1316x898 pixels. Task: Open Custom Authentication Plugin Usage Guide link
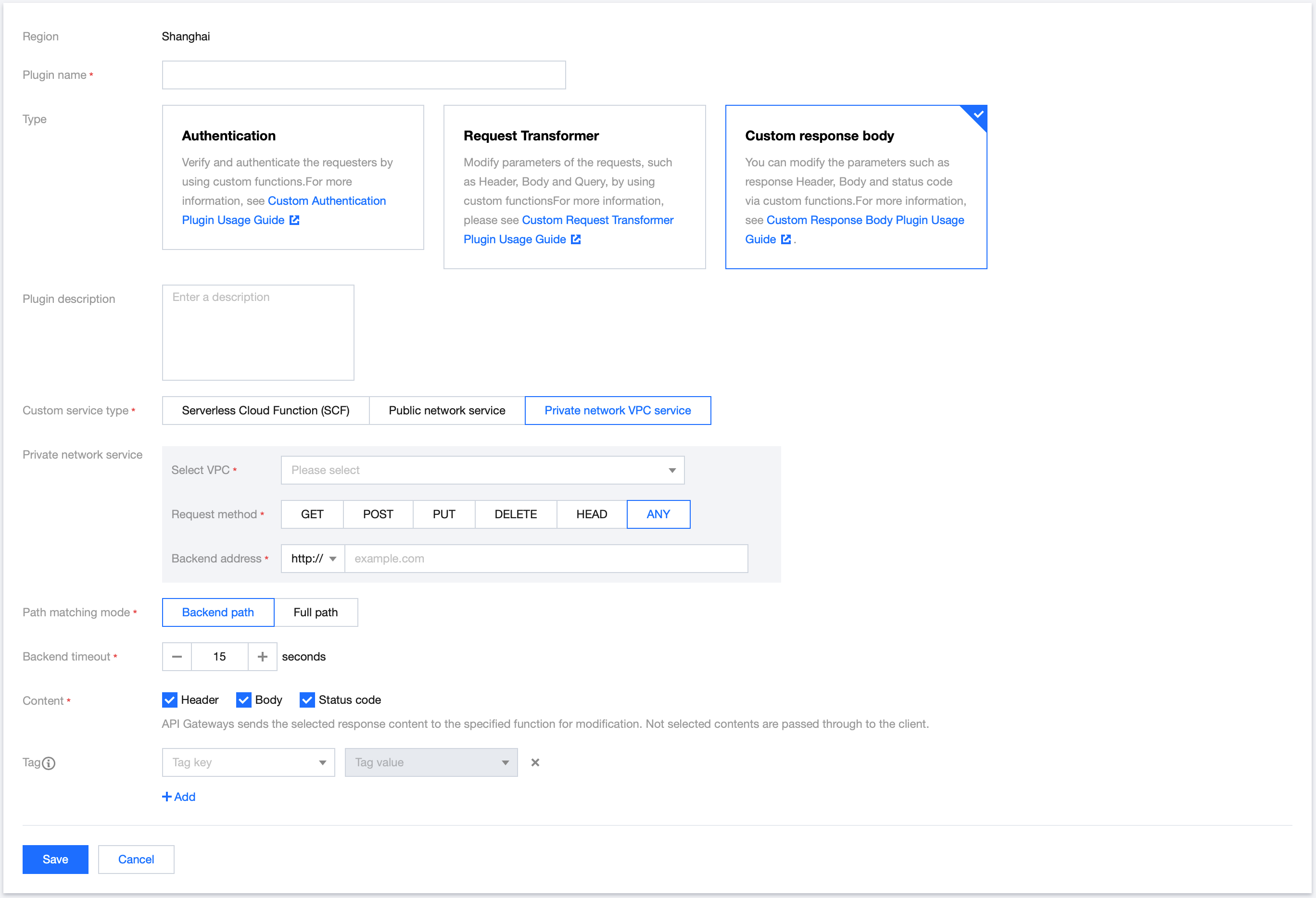326,201
